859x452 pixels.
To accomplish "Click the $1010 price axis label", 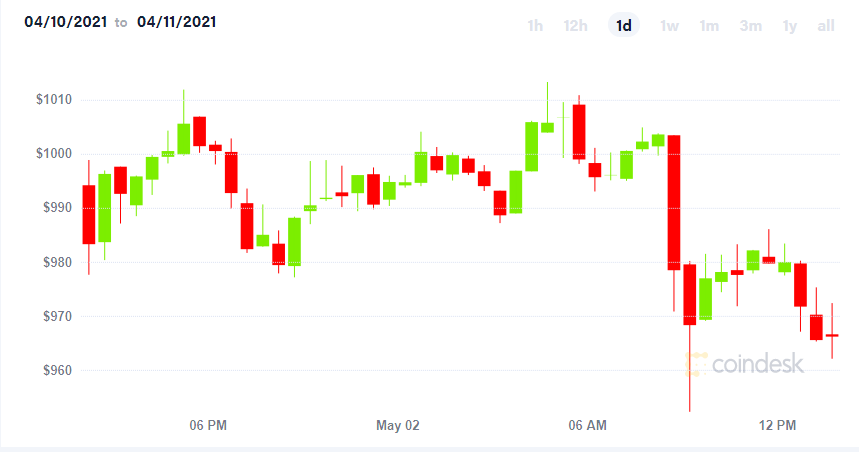I will pyautogui.click(x=54, y=100).
